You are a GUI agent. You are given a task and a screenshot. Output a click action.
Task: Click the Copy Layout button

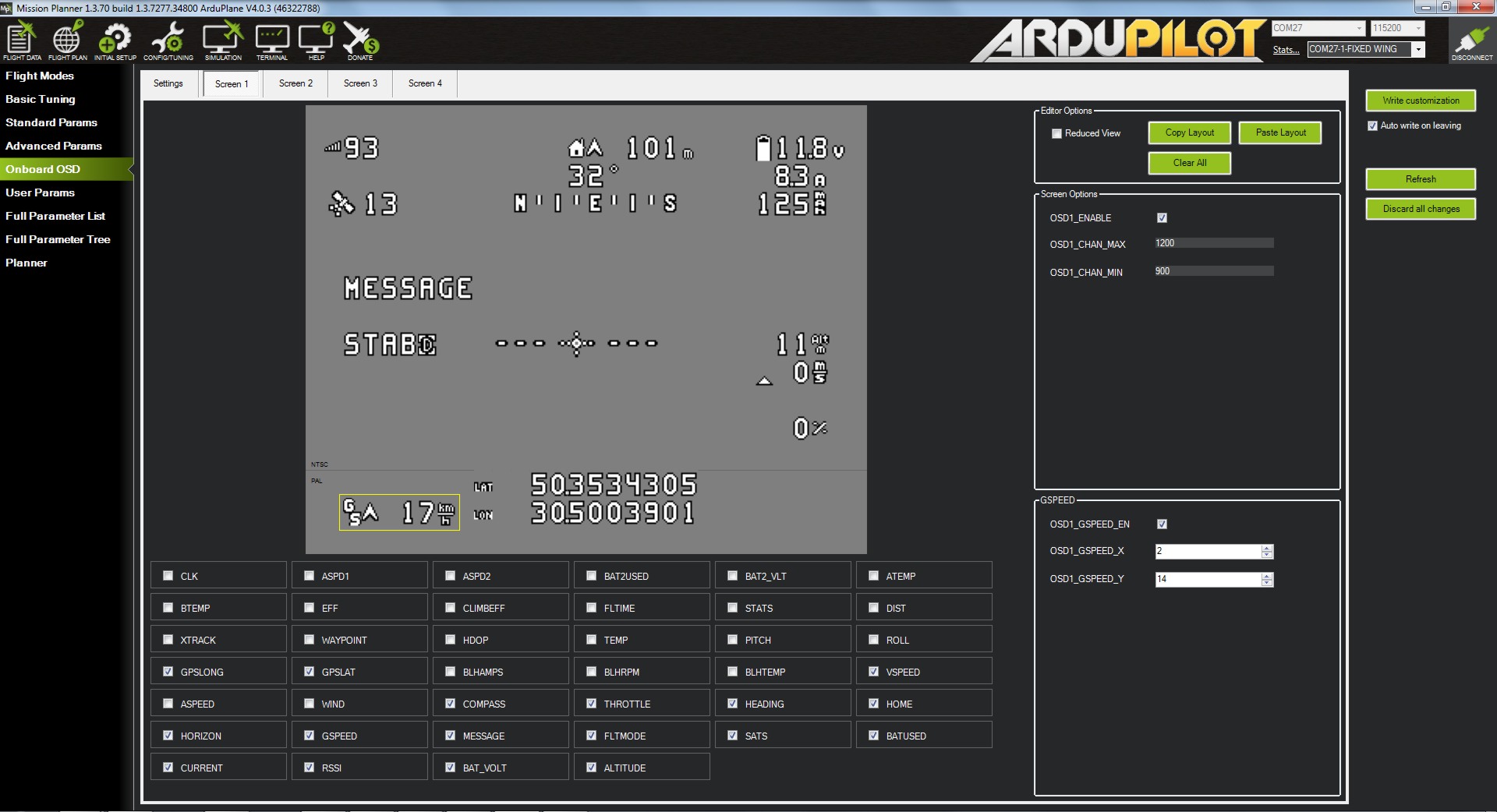coord(1189,132)
